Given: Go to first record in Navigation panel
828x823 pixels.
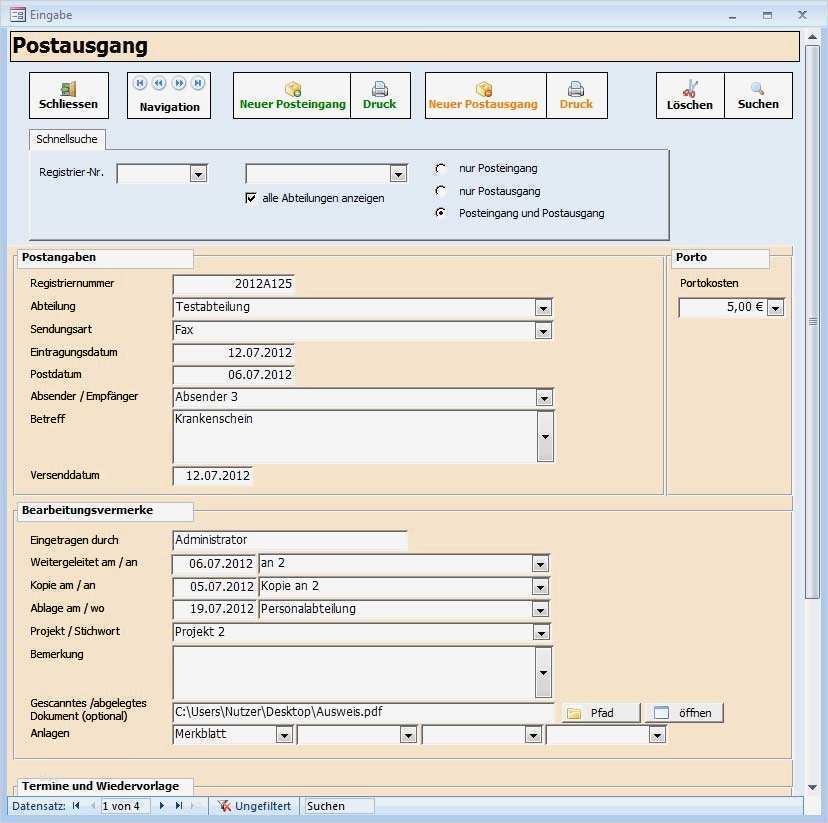Looking at the screenshot, I should coord(140,83).
